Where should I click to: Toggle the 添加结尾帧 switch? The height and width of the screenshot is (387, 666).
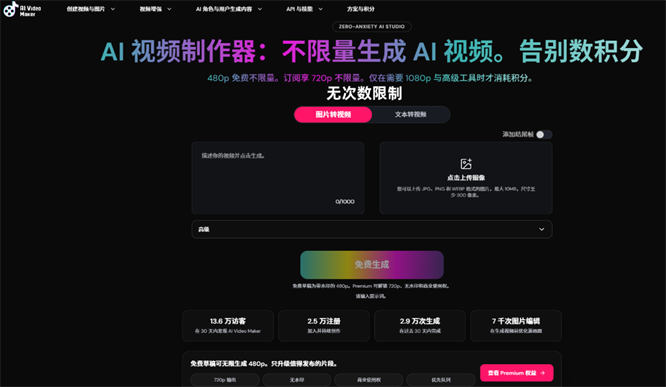(x=544, y=135)
